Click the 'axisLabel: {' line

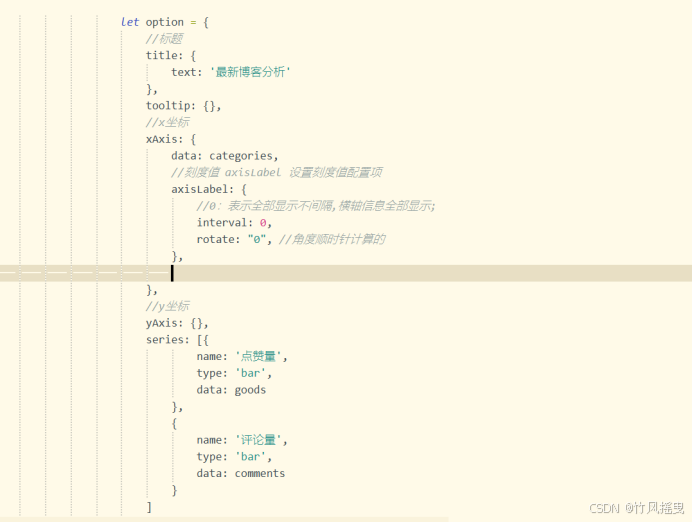(x=209, y=190)
